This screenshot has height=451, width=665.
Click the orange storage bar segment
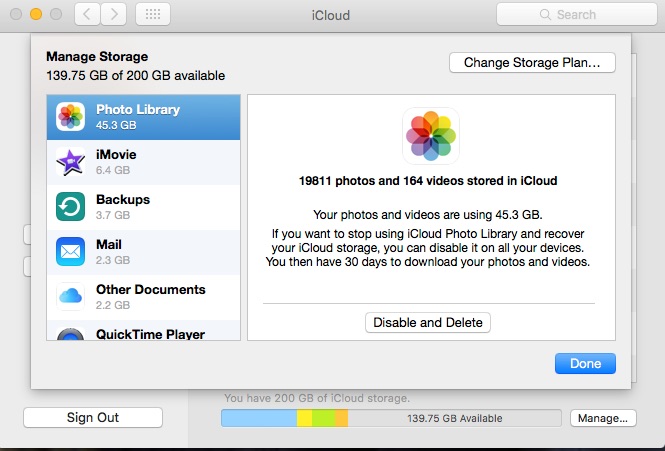[341, 418]
